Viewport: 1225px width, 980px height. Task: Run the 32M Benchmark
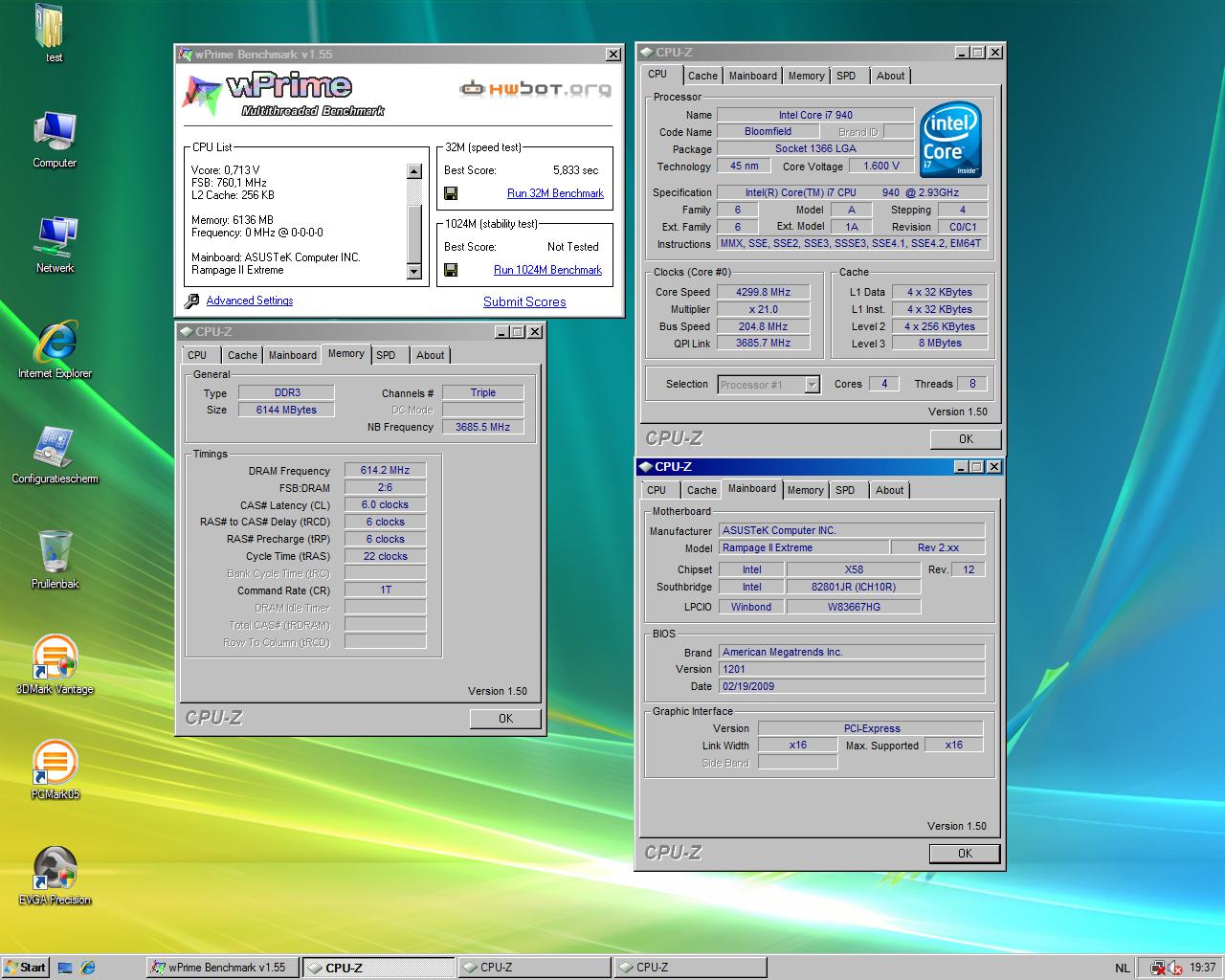pos(555,193)
